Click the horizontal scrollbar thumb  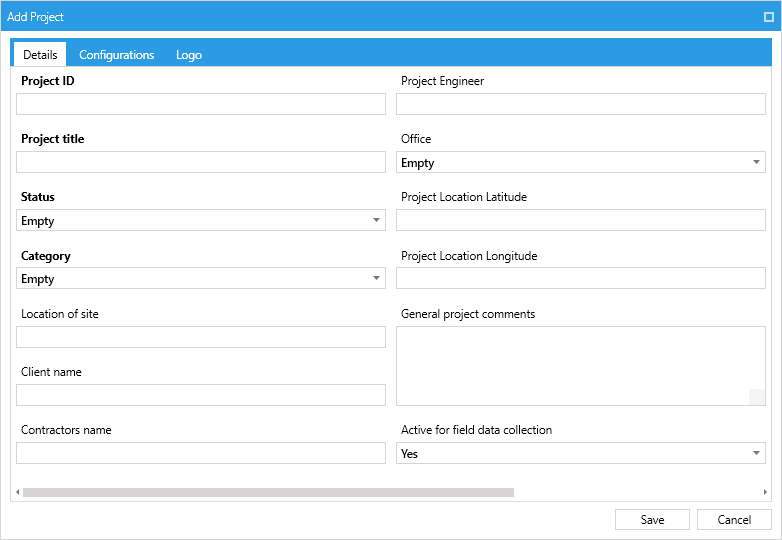click(x=268, y=492)
